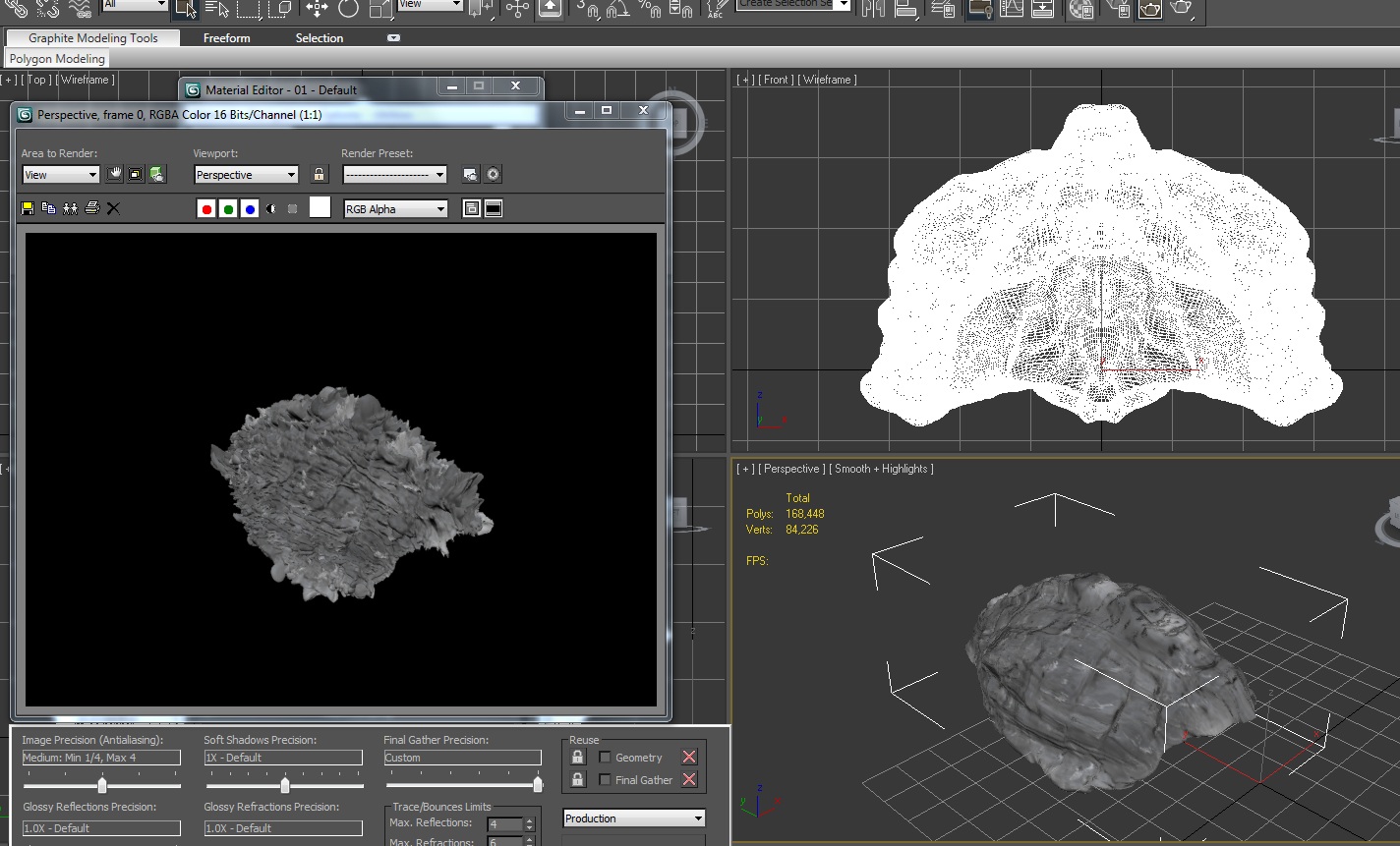
Task: Click the Edit Region hand icon
Action: [x=115, y=174]
